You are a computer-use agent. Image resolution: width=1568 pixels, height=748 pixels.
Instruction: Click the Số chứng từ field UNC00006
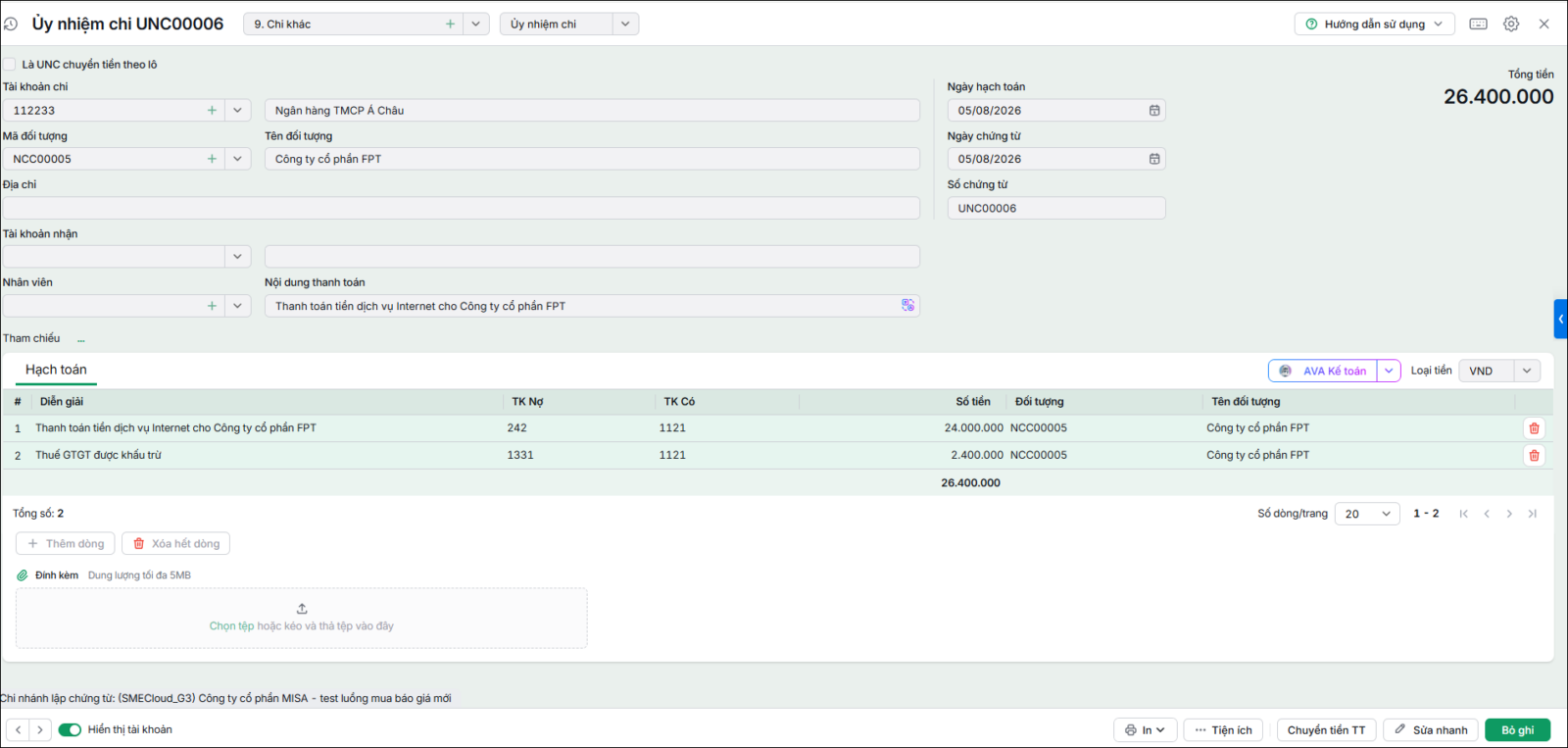coord(1056,208)
